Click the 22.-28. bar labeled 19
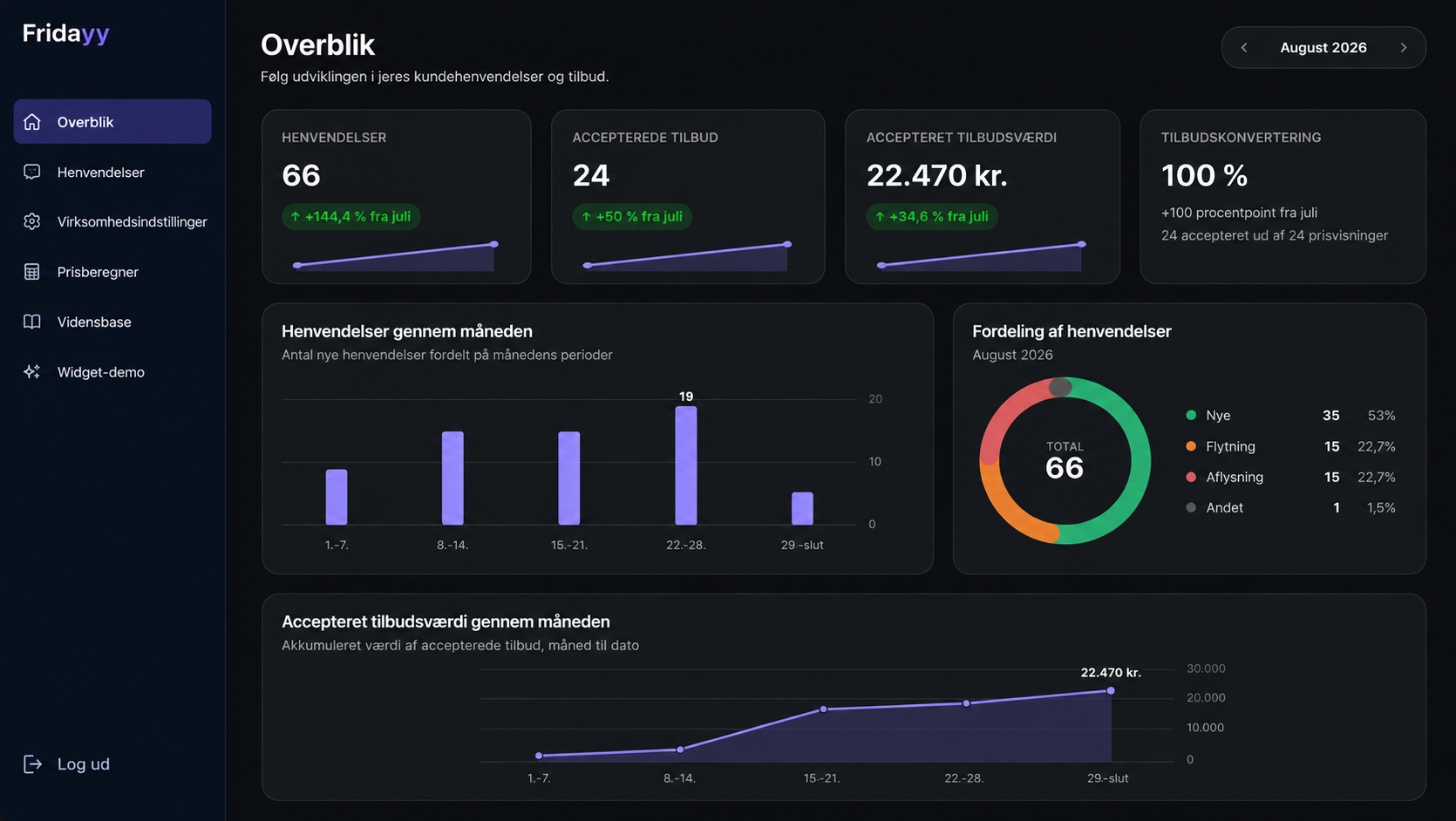This screenshot has width=1456, height=821. point(686,465)
